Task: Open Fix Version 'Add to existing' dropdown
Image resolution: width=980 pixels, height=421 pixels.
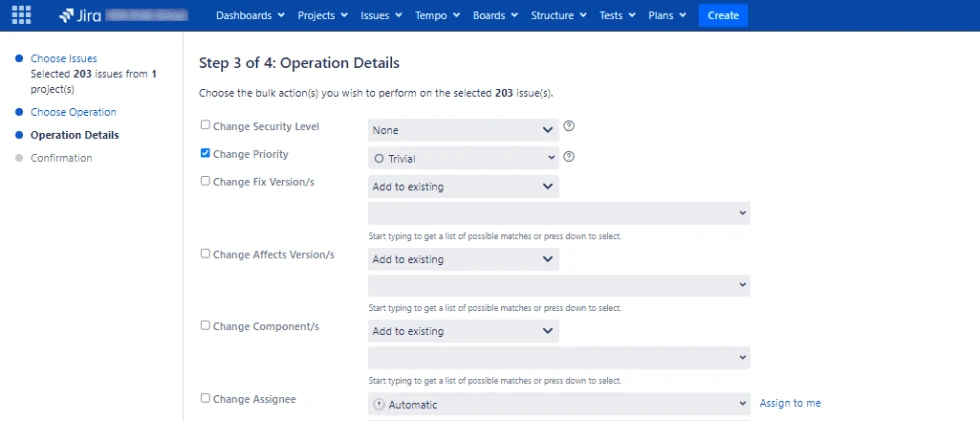Action: point(463,186)
